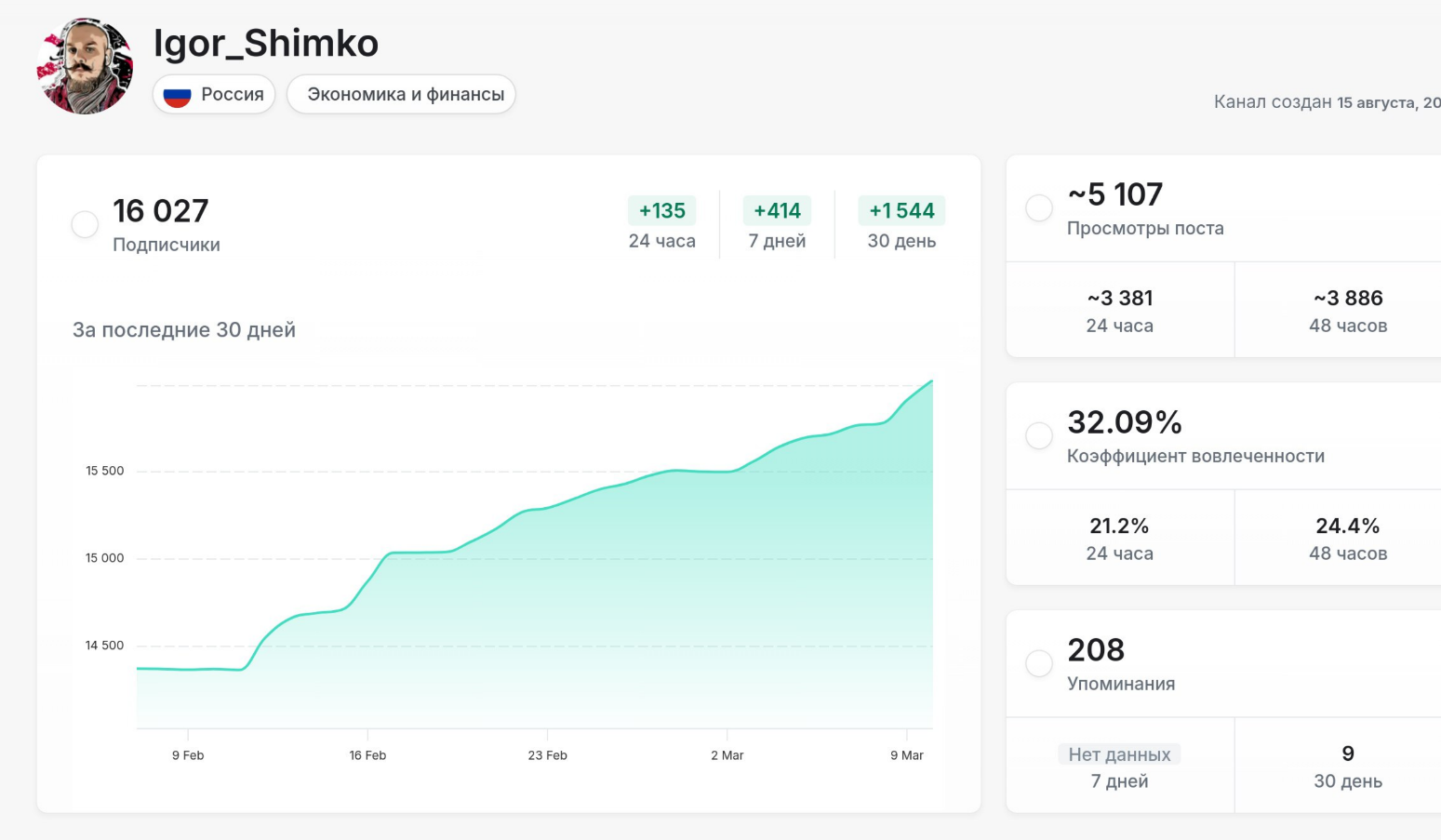Click the +1 544 monthly growth badge
Image resolution: width=1441 pixels, height=840 pixels.
[901, 210]
